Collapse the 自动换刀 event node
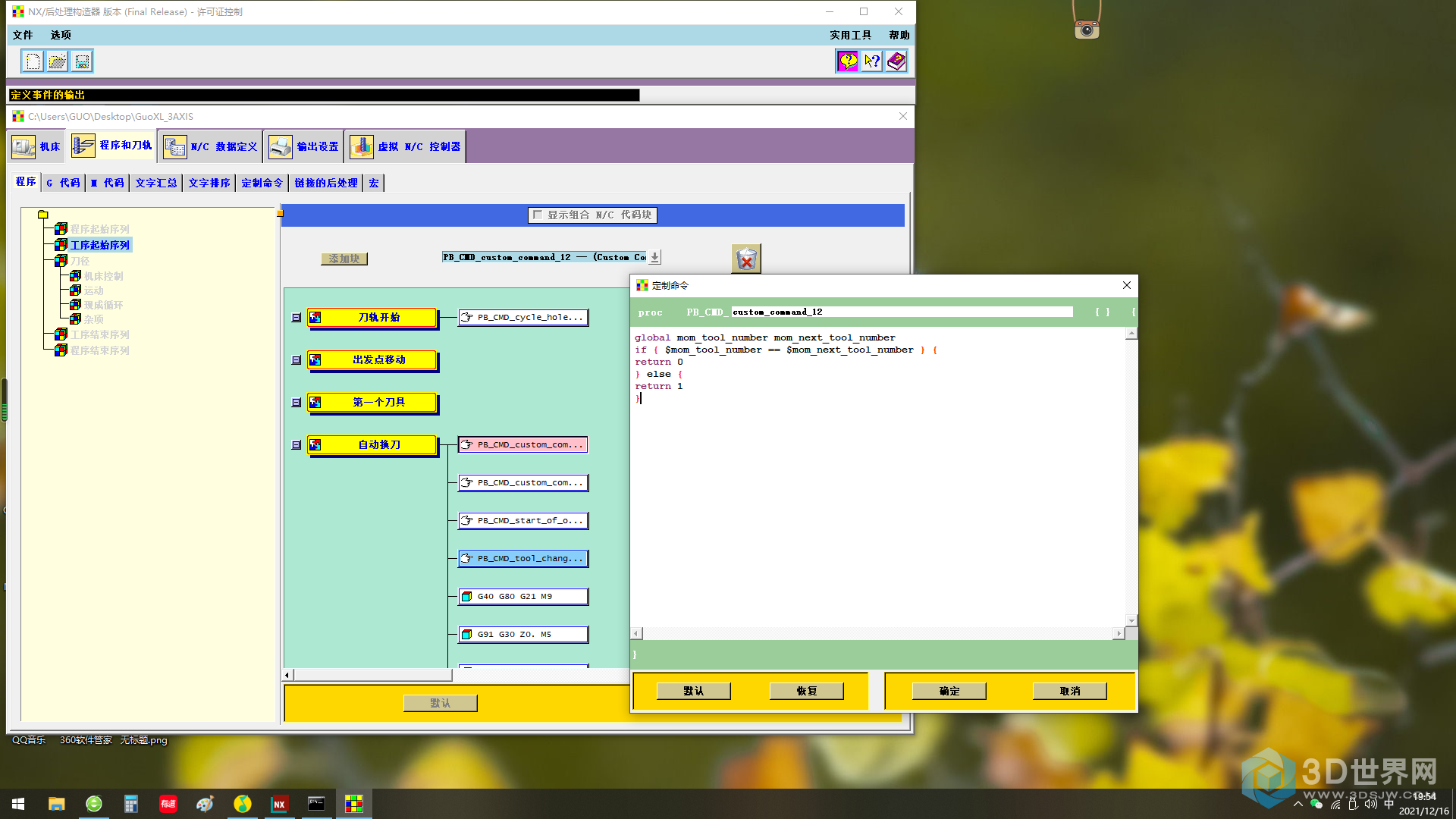Screen dimensions: 1456x819 pyautogui.click(x=297, y=445)
